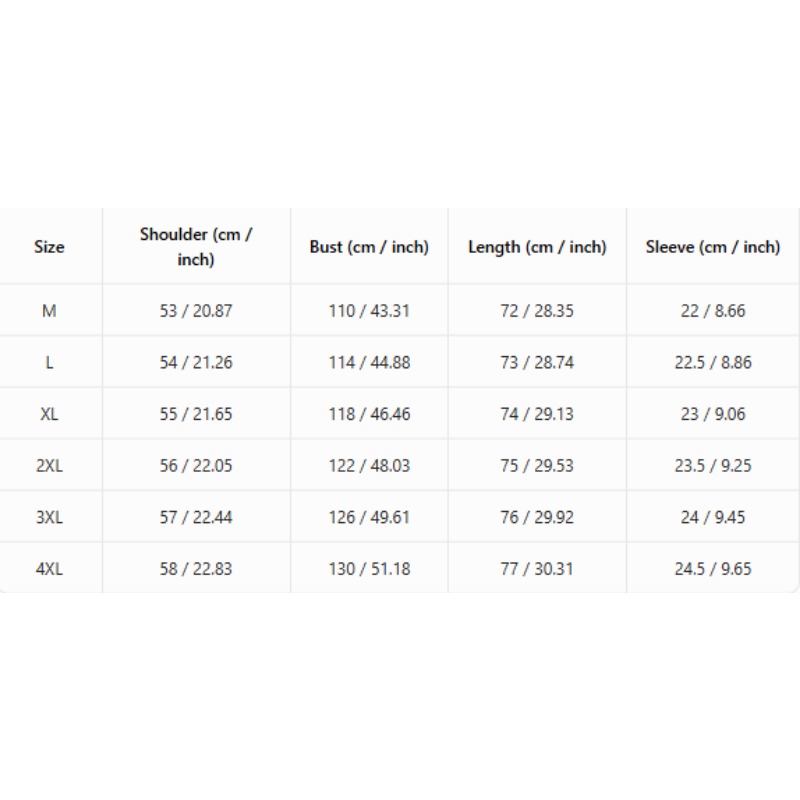The image size is (800, 800).
Task: Click the Bust (cm / inch) header
Action: (x=369, y=247)
